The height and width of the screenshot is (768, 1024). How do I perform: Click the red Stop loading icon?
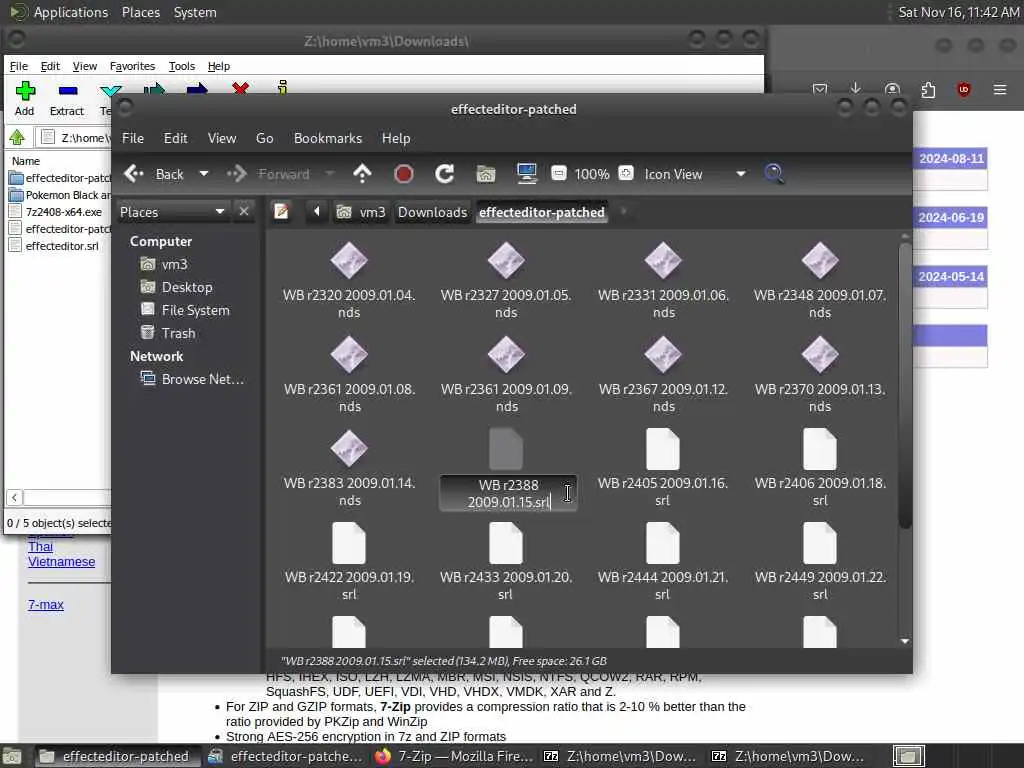point(404,174)
